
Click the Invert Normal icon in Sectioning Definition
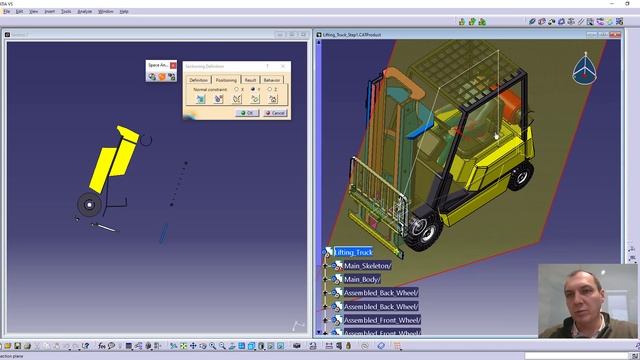coord(255,99)
